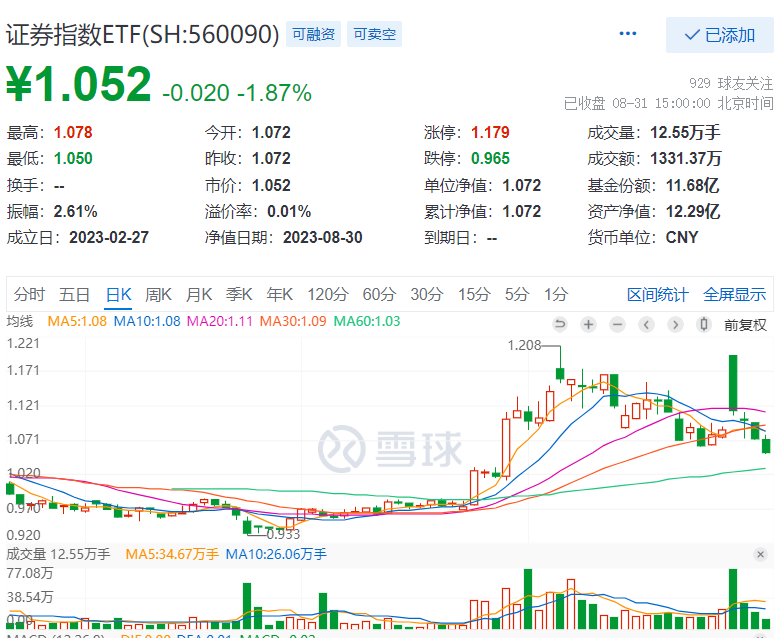780x638 pixels.
Task: Open the 全屏显示 fullscreen link
Action: (x=734, y=294)
